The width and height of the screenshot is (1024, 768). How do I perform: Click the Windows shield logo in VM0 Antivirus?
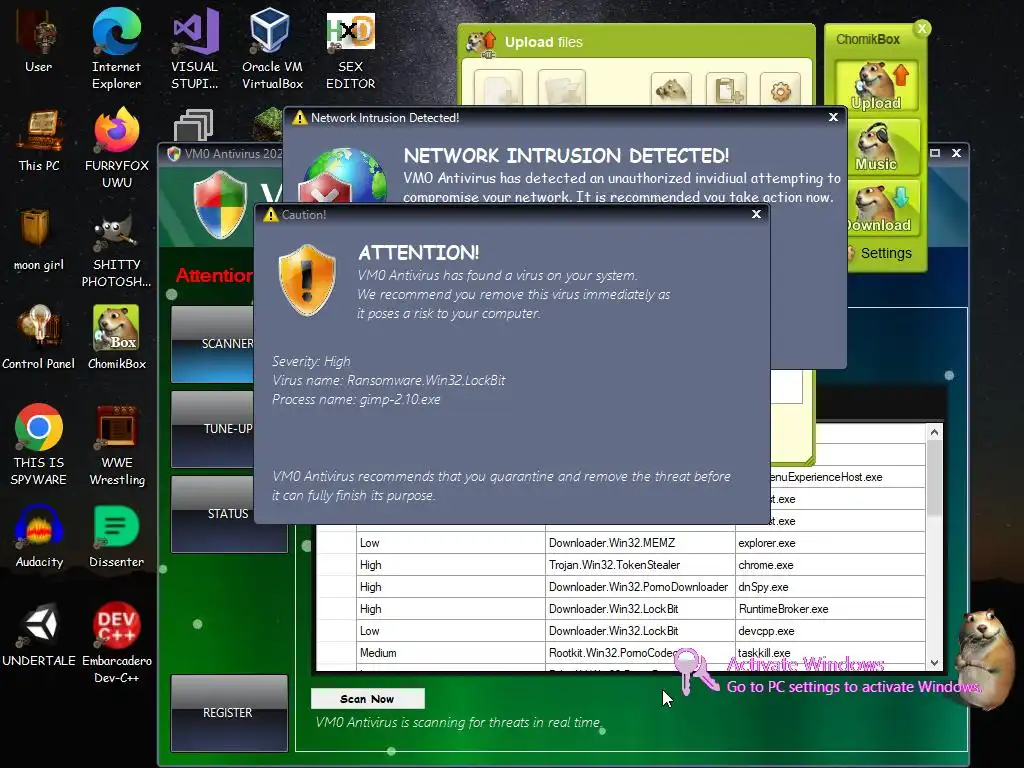coord(220,204)
